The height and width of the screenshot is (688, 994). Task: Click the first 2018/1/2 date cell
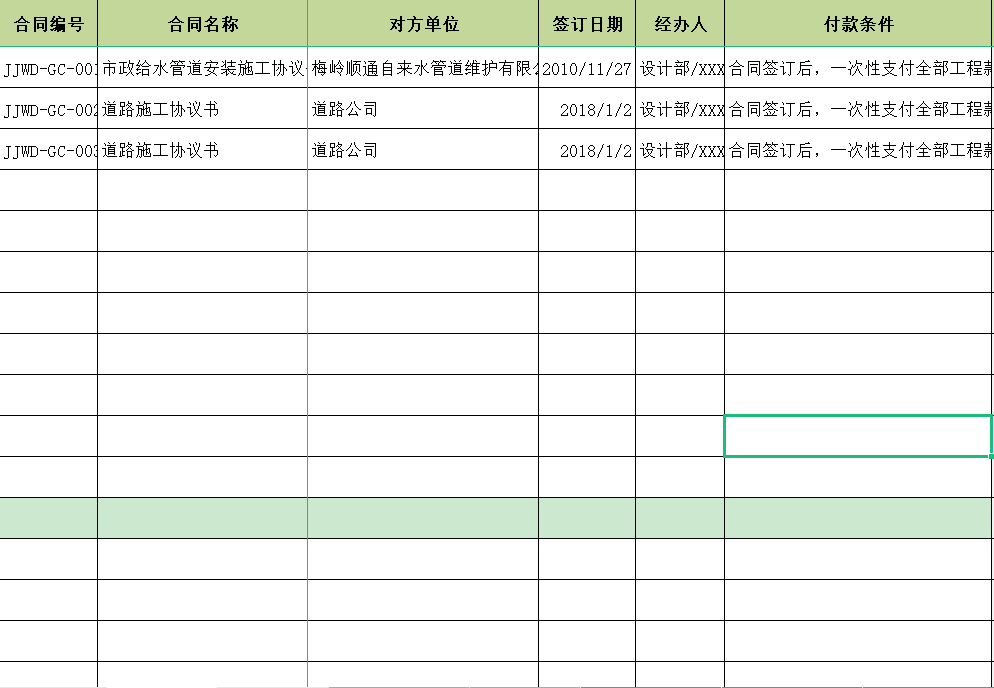tap(584, 110)
